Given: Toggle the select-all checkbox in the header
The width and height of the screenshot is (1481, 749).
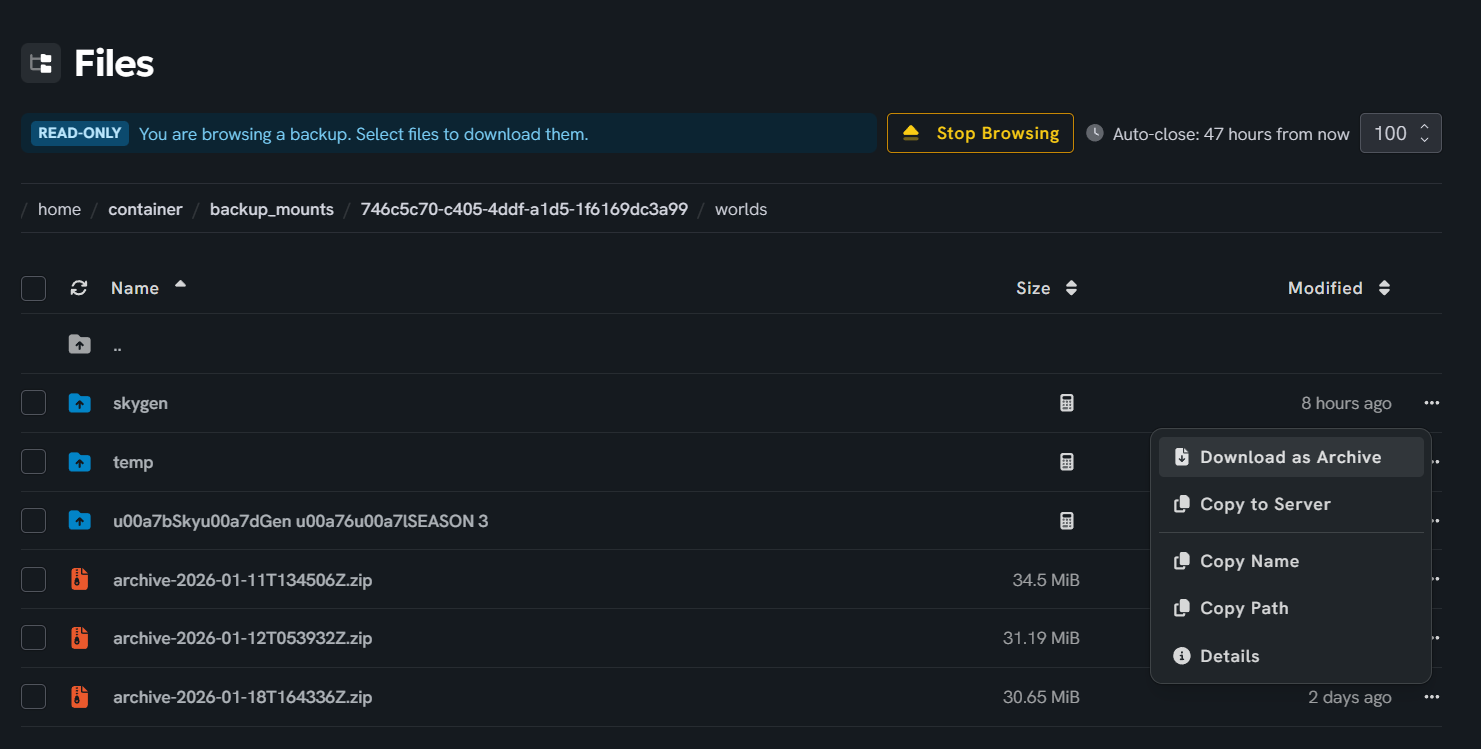Looking at the screenshot, I should click(34, 288).
